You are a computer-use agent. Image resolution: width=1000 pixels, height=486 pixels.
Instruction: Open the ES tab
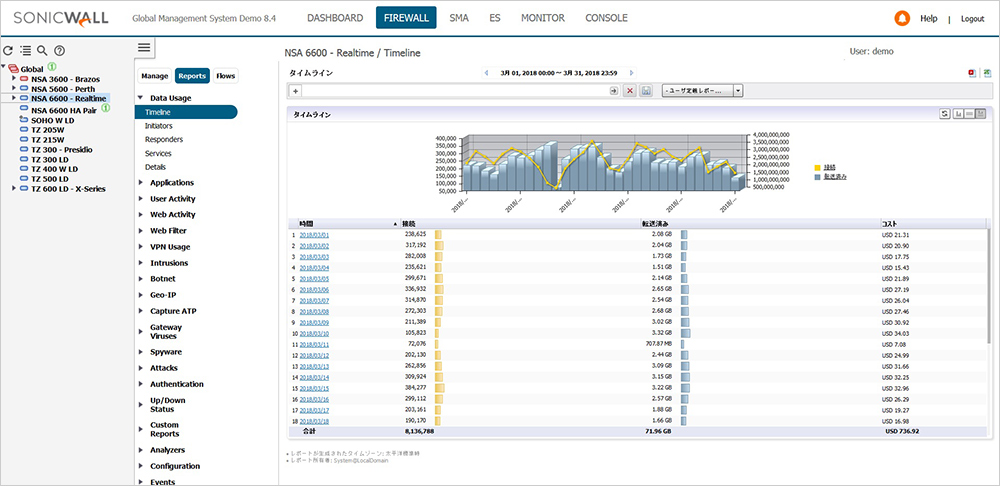[495, 18]
